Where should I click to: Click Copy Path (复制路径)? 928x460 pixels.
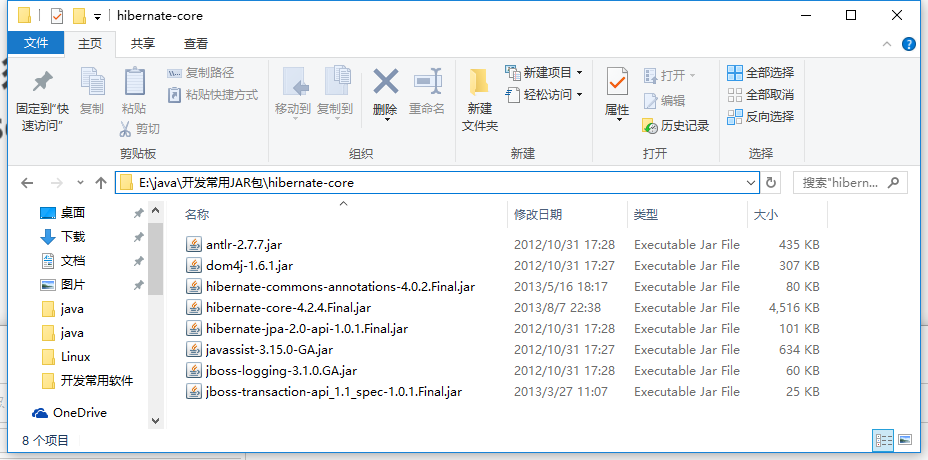[201, 73]
